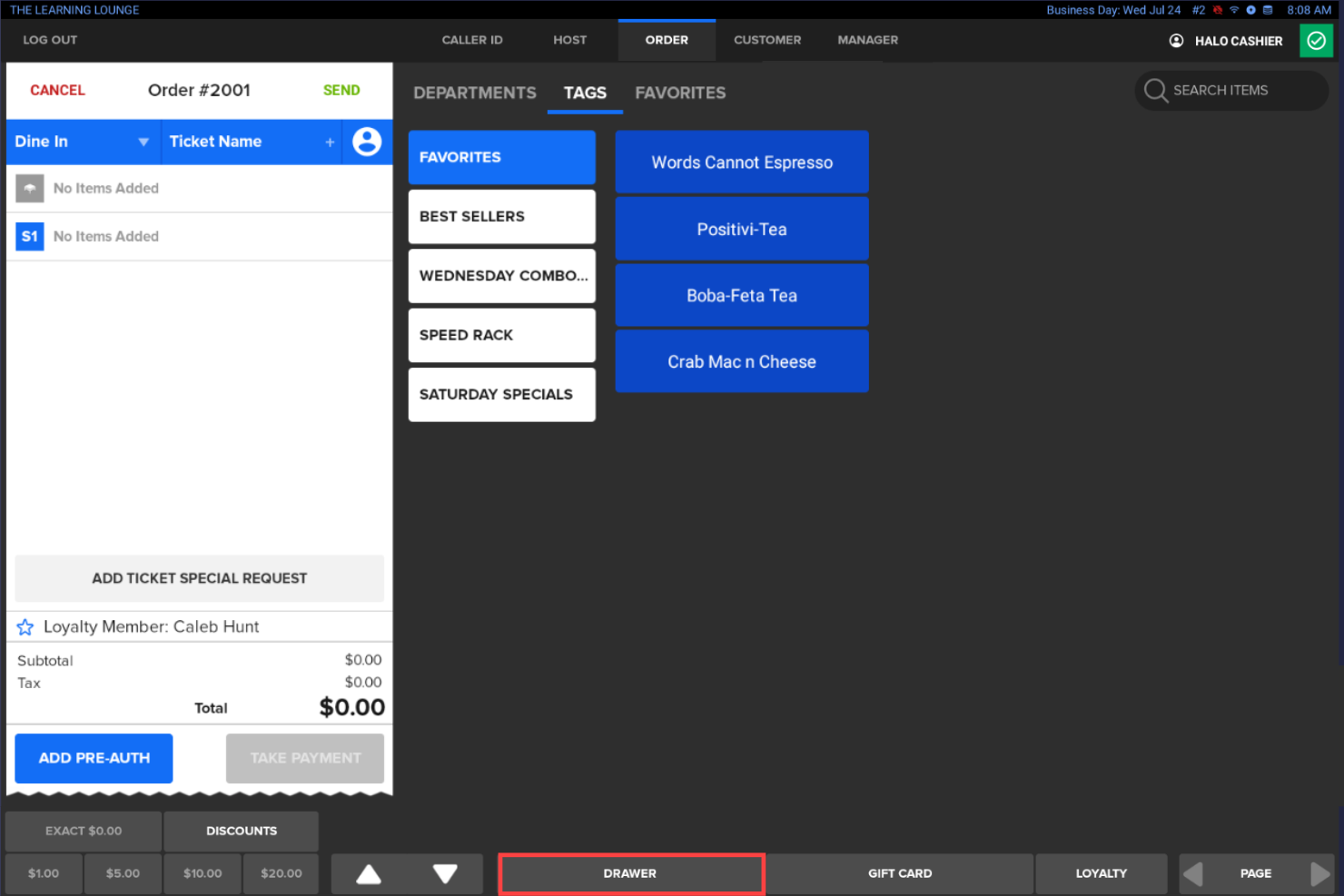
Task: Open the customer profile icon on ticket header
Action: [367, 142]
